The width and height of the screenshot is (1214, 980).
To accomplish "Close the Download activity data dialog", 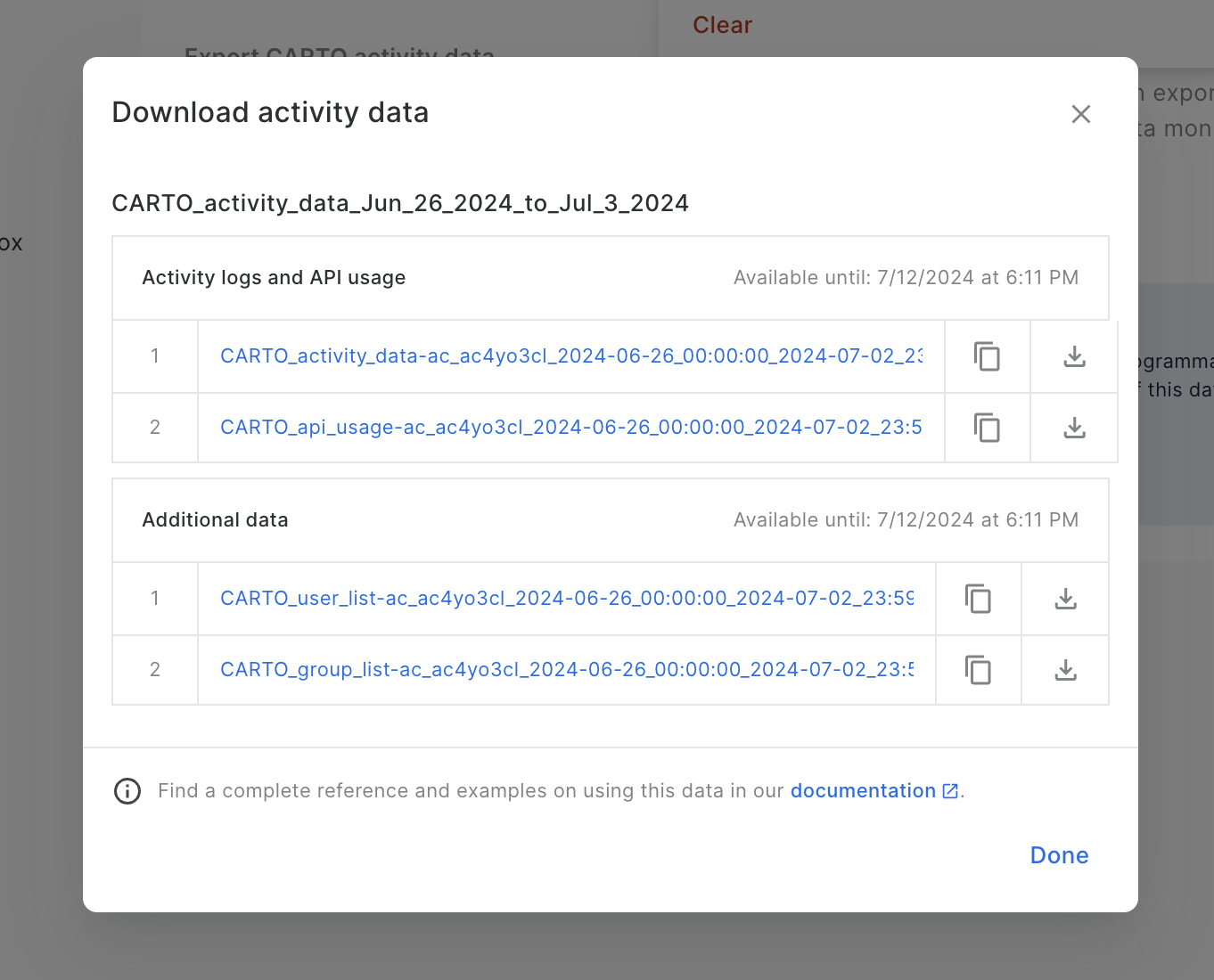I will pos(1080,114).
